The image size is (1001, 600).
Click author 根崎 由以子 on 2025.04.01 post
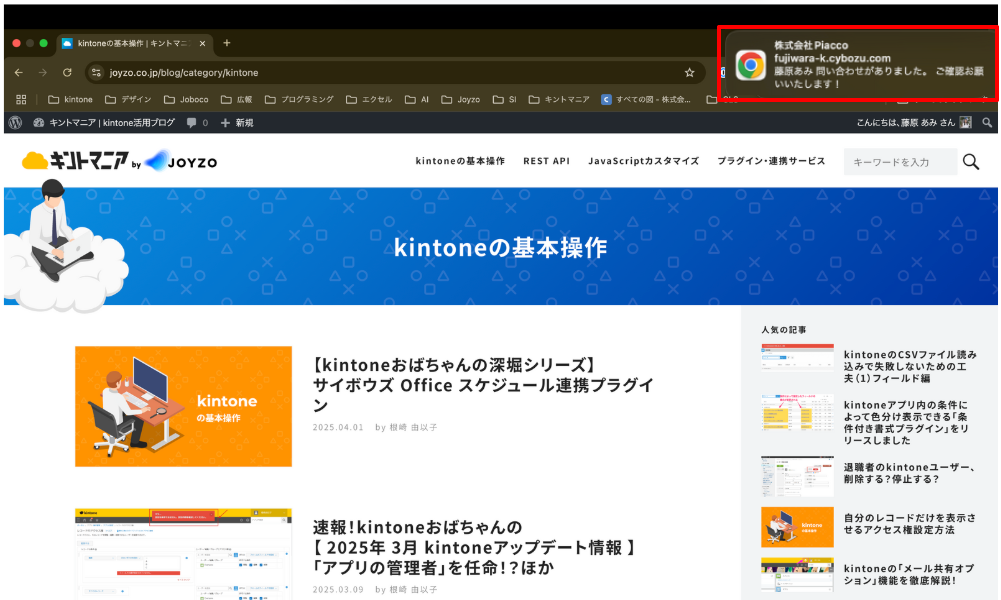point(414,428)
